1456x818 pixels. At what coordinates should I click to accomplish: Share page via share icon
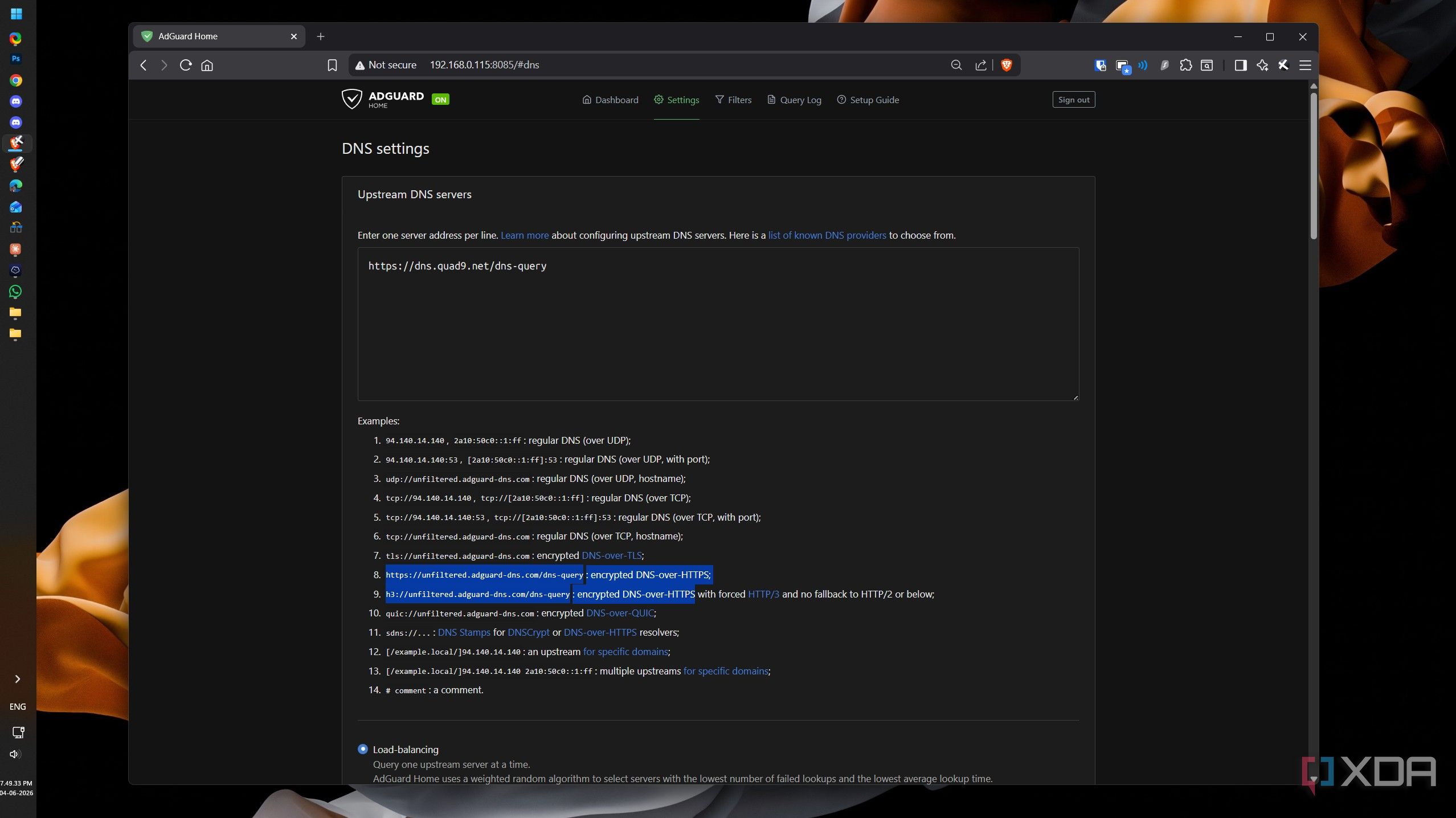click(980, 65)
